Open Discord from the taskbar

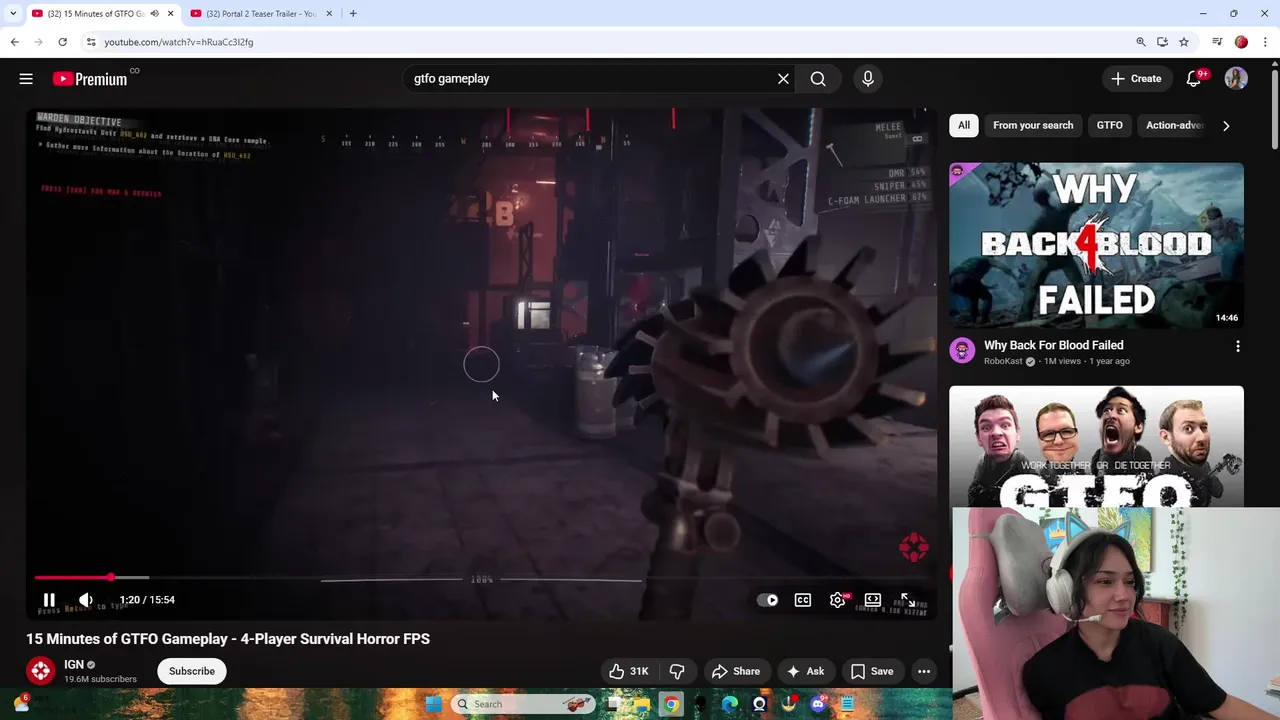(x=818, y=704)
